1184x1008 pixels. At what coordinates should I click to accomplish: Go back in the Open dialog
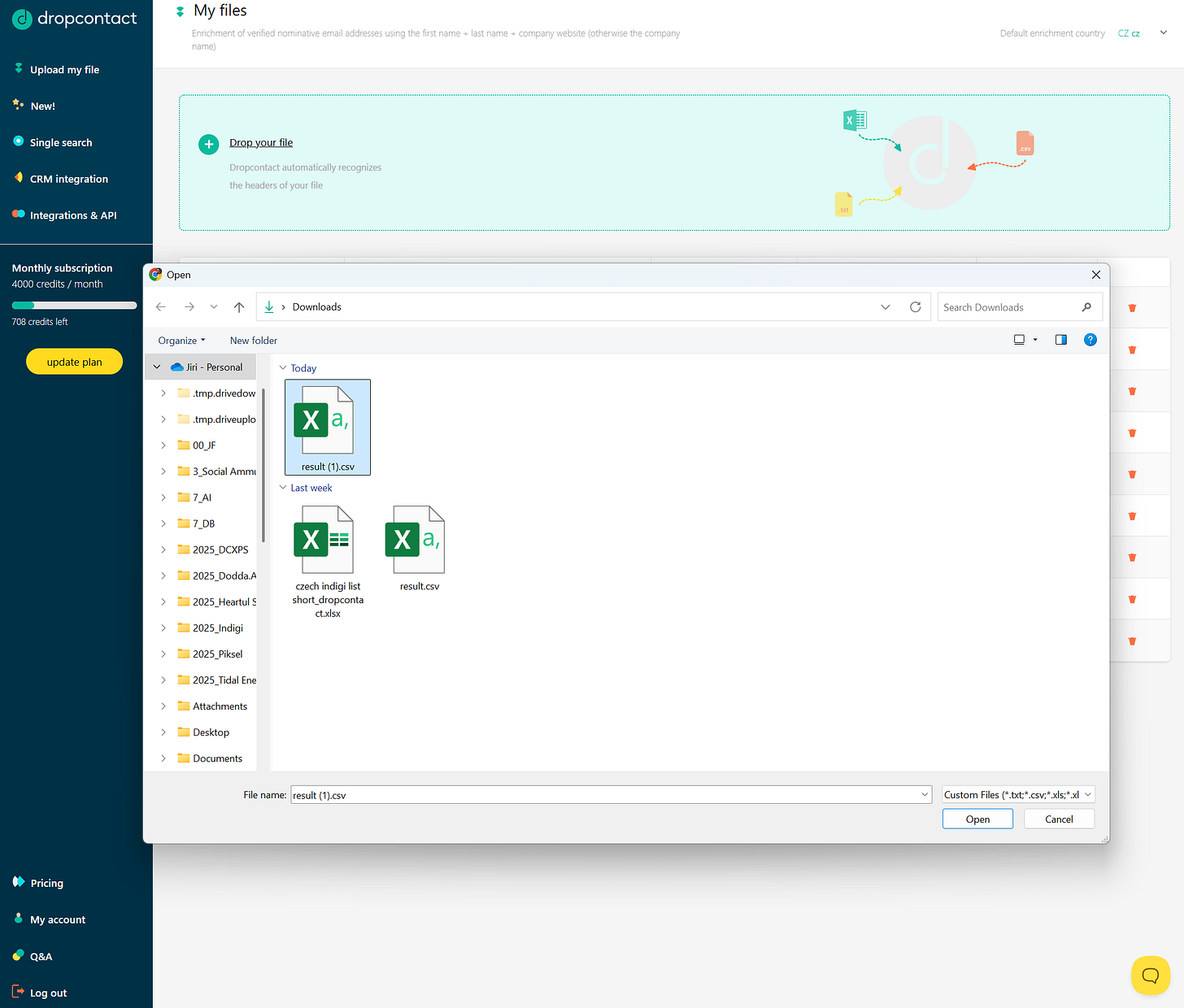point(161,306)
